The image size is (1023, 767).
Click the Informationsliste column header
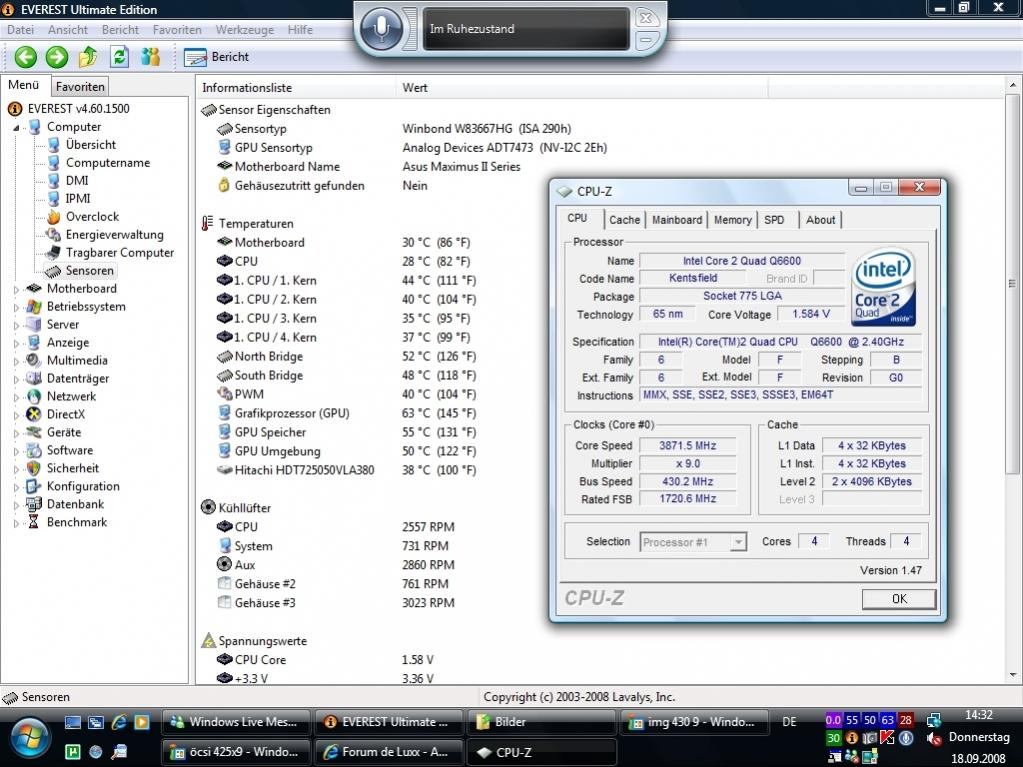pyautogui.click(x=296, y=88)
